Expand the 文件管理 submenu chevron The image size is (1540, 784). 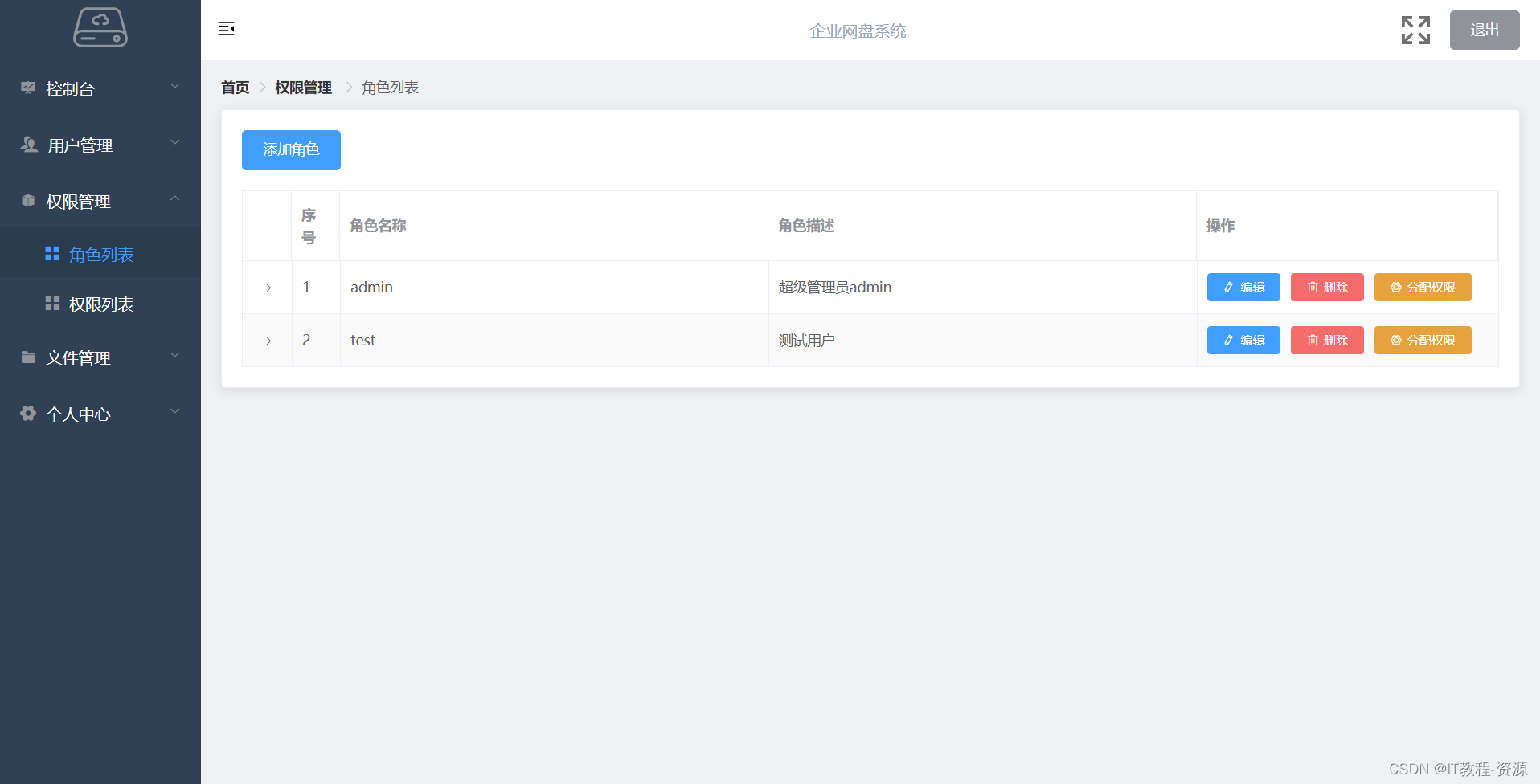(175, 355)
